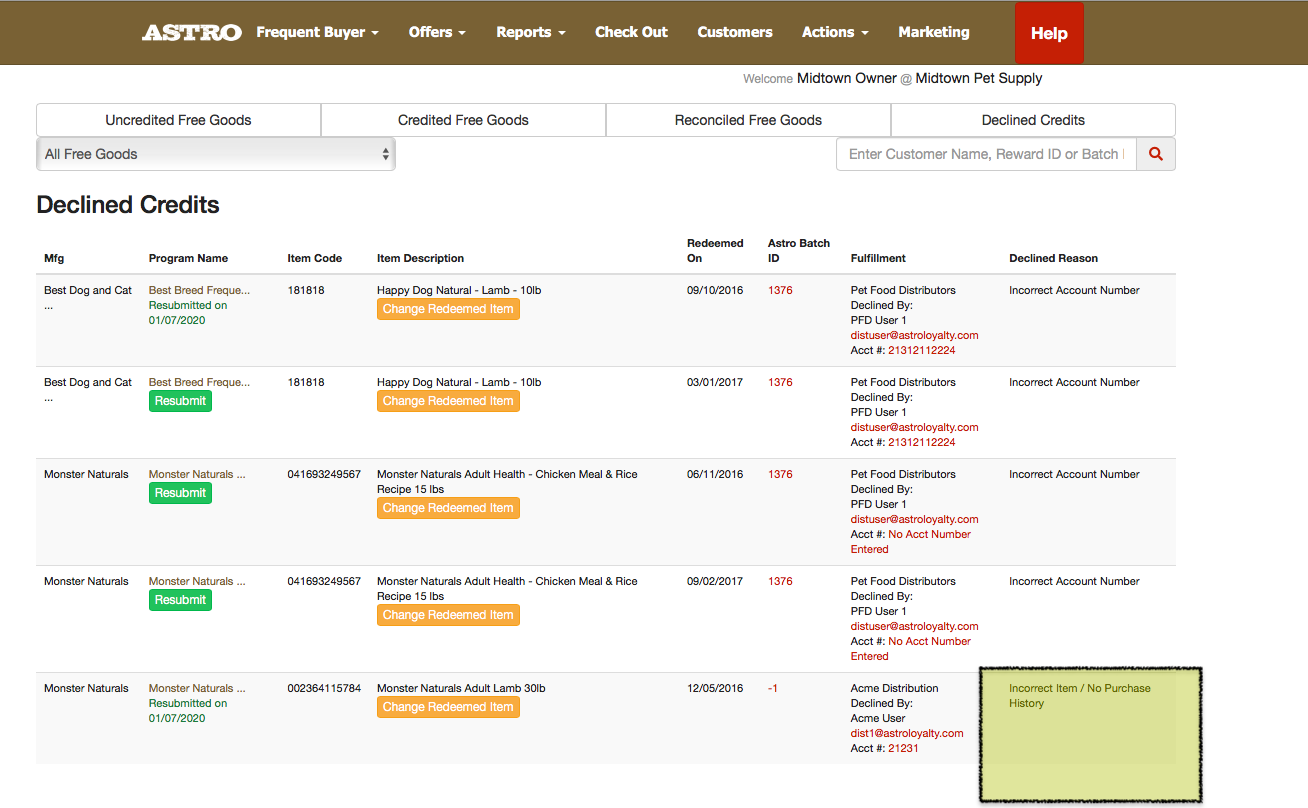Open batch ID 1376 in the 03/01/2017 row

coord(780,382)
